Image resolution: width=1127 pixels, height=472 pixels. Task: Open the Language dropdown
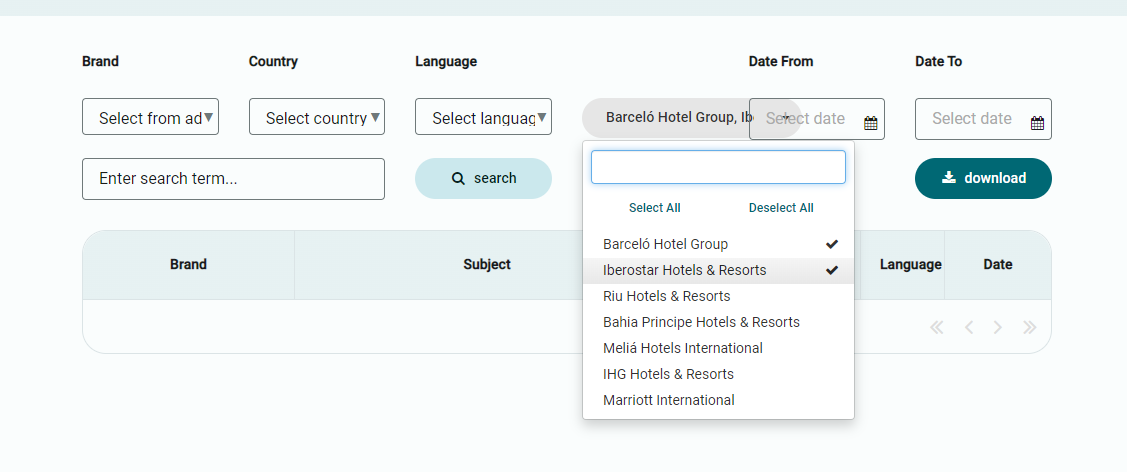[x=483, y=116]
